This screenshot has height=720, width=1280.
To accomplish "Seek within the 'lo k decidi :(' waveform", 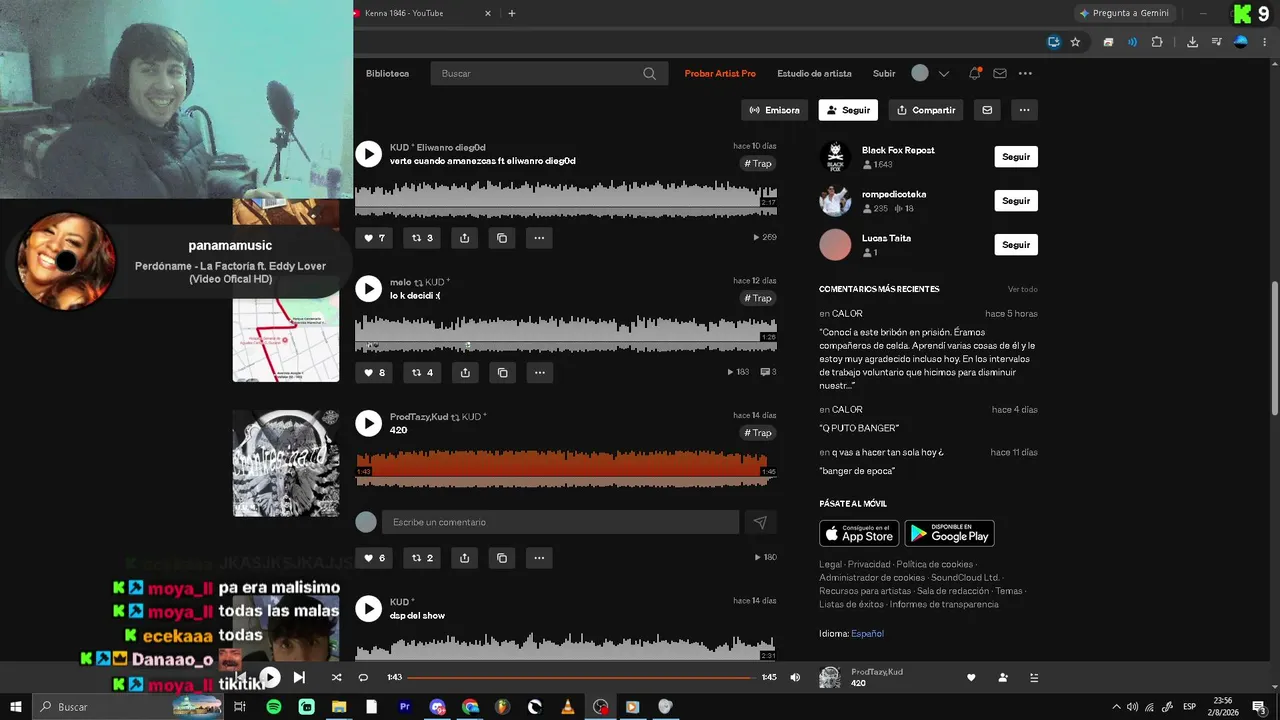I will click(566, 333).
